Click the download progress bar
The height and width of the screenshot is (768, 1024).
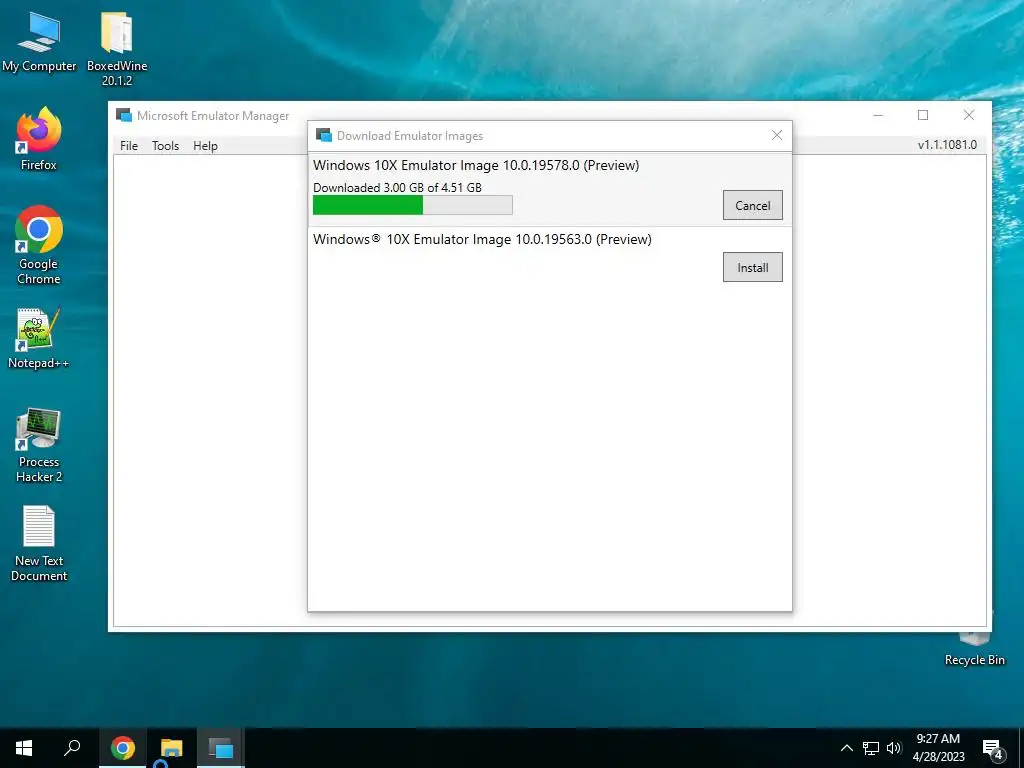point(413,205)
